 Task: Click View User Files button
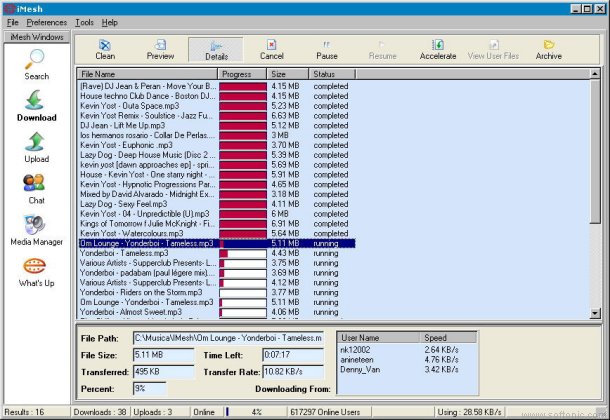pyautogui.click(x=493, y=49)
